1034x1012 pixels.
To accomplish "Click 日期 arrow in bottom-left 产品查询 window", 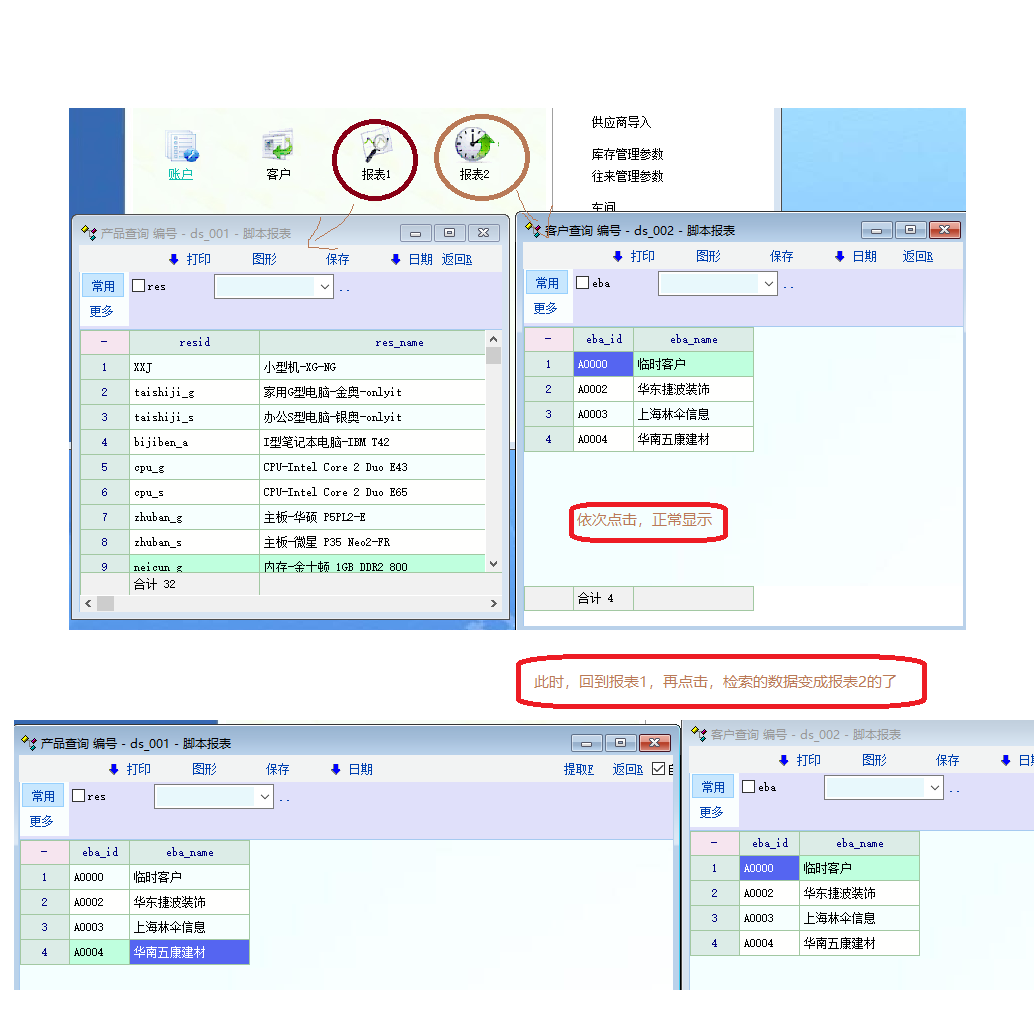I will point(336,770).
